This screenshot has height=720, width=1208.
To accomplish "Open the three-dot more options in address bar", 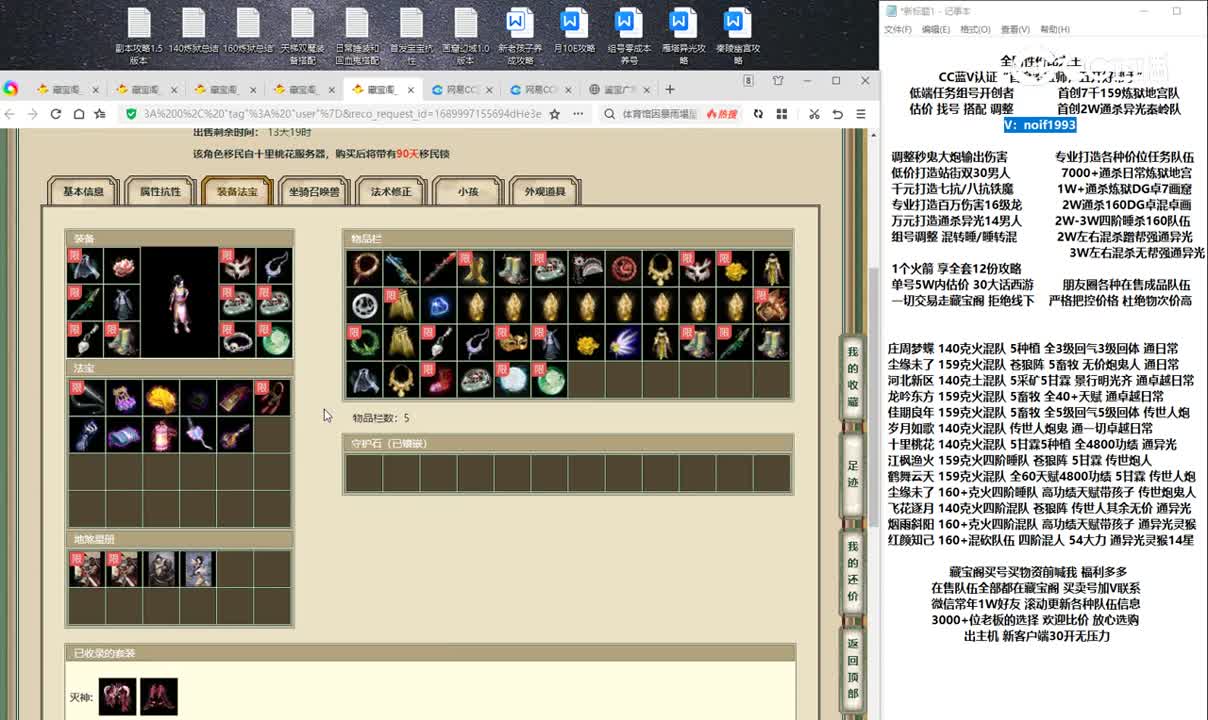I will point(579,114).
